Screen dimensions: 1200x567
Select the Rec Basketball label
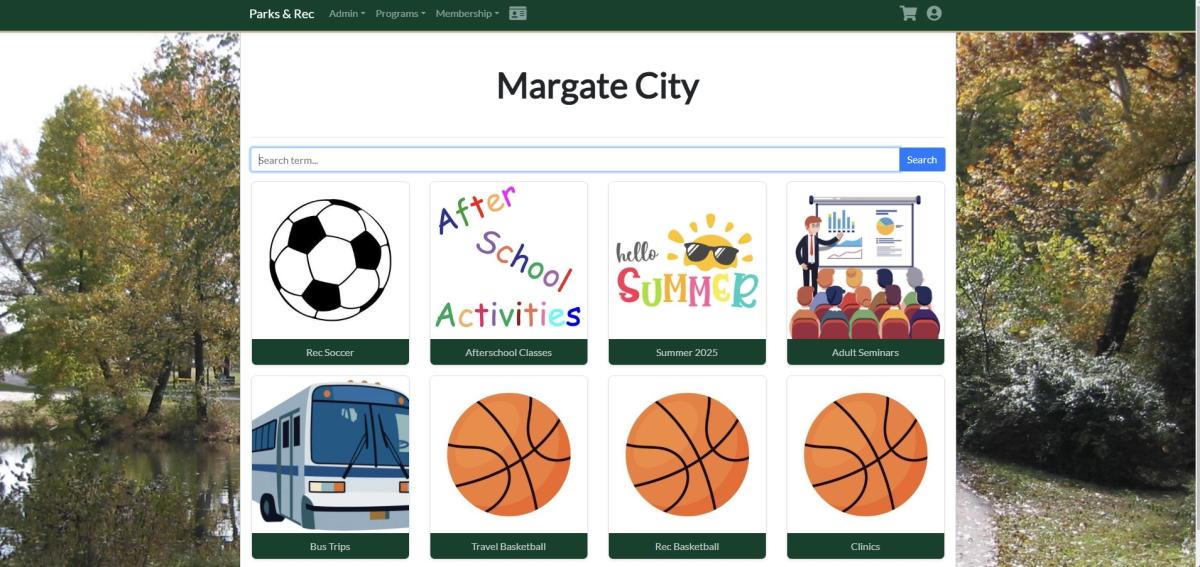click(x=687, y=546)
